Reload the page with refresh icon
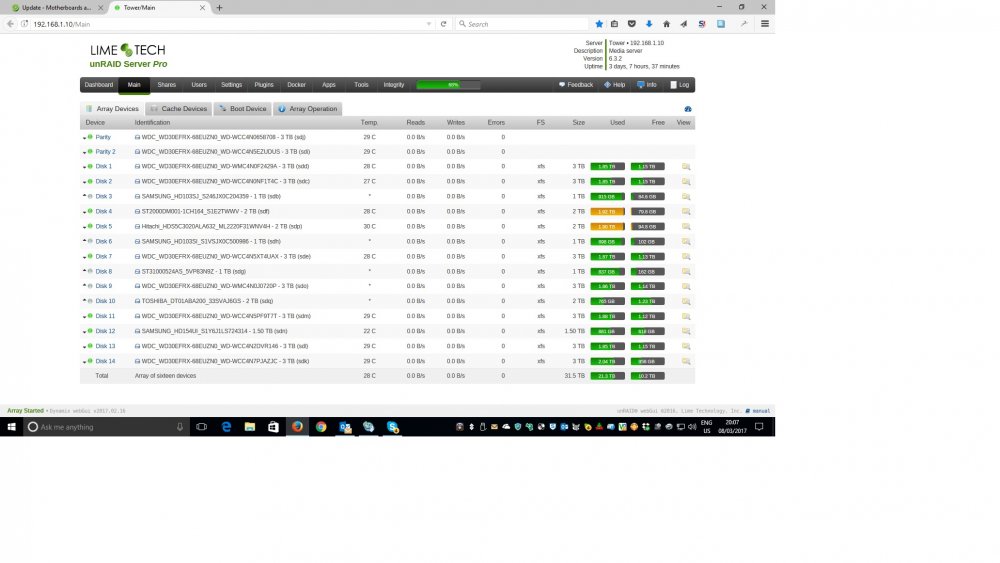Image resolution: width=1000 pixels, height=563 pixels. [443, 24]
